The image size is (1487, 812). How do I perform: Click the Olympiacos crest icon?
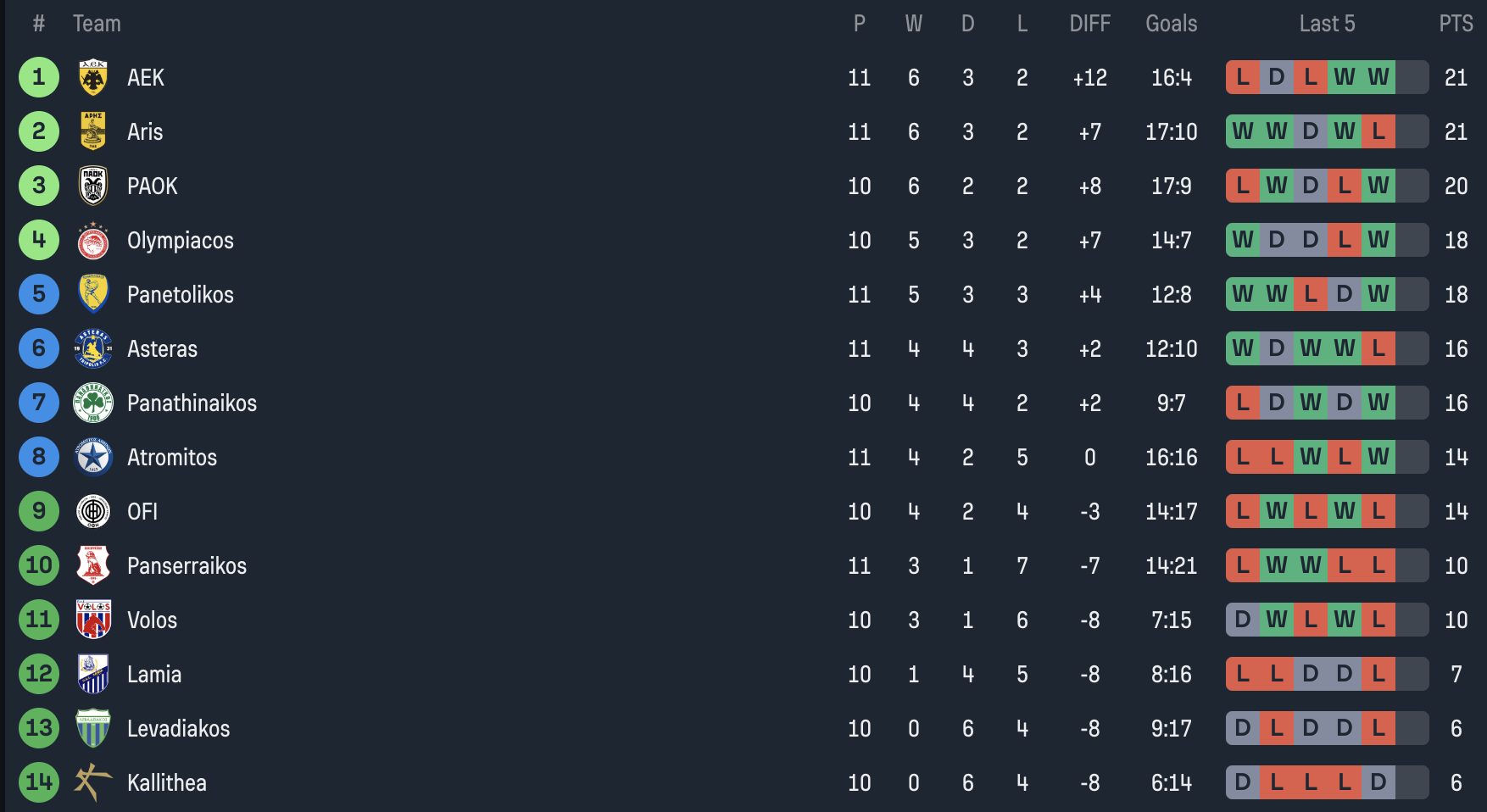[x=93, y=241]
